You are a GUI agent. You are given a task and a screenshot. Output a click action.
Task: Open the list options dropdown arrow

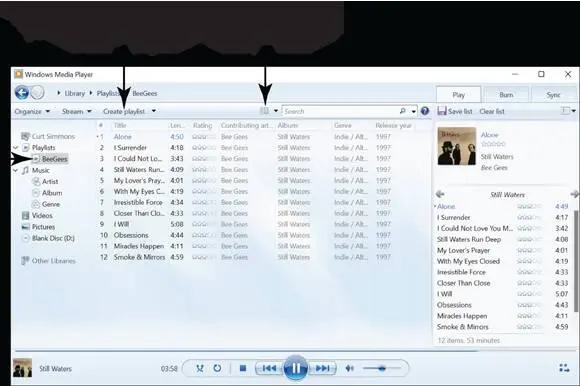click(x=574, y=111)
